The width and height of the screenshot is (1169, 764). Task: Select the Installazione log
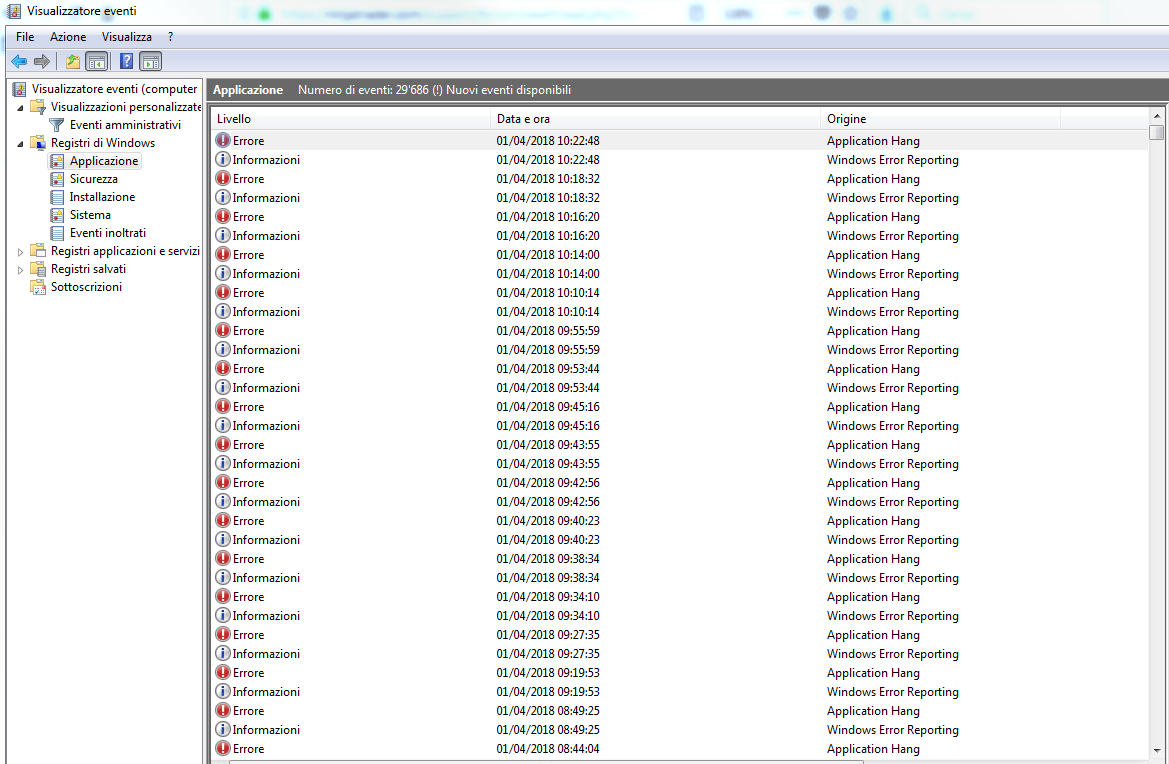tap(102, 197)
